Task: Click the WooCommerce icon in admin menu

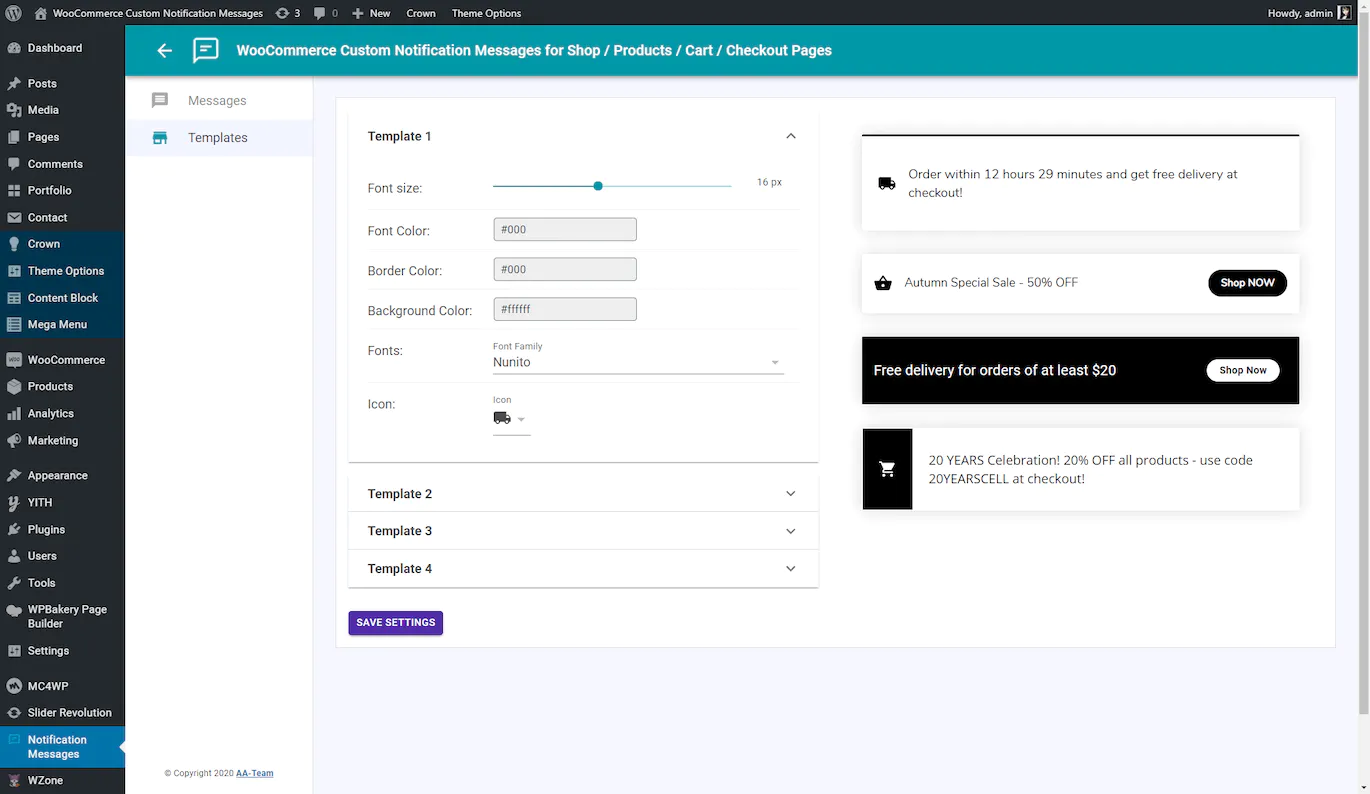Action: pos(14,360)
